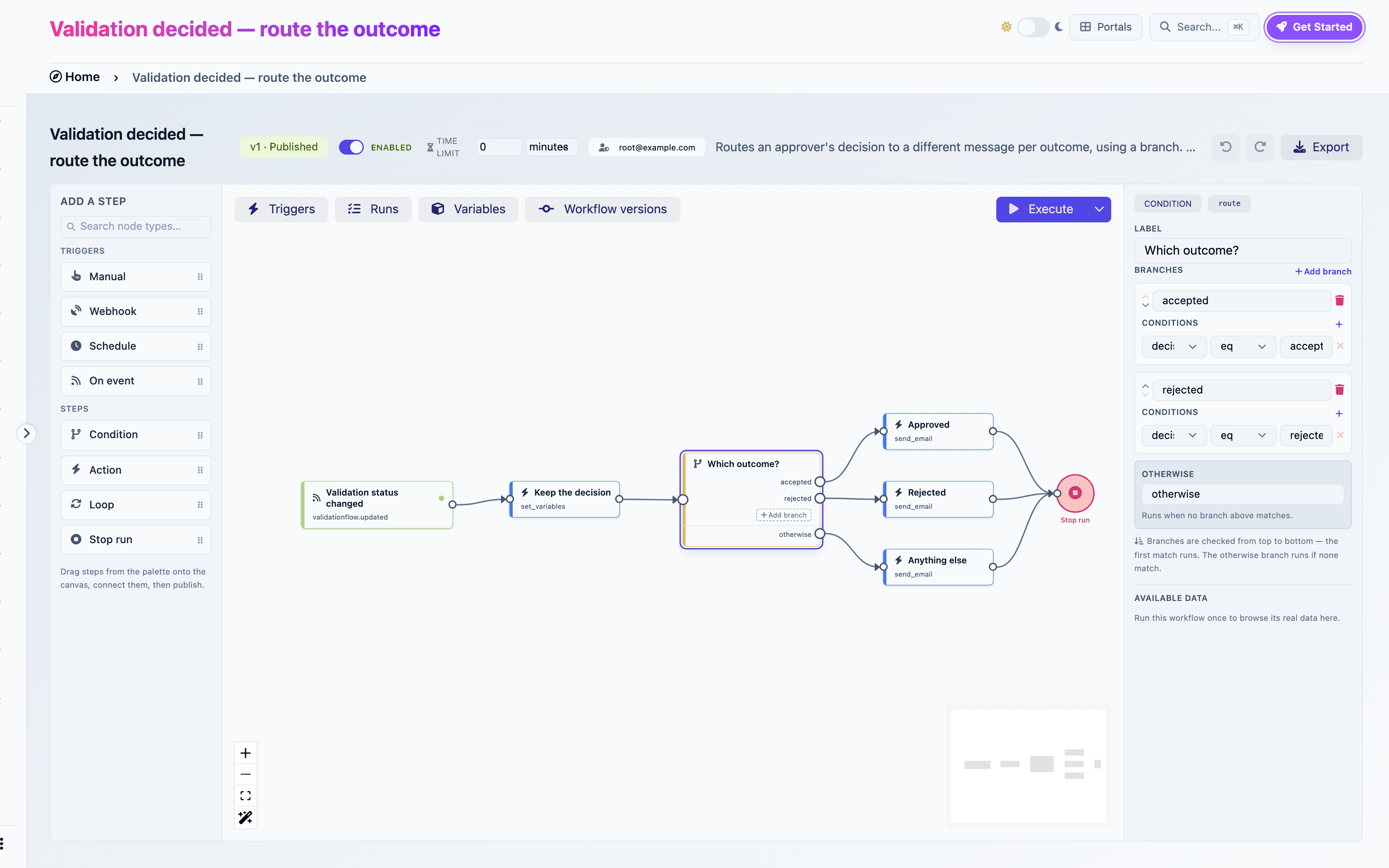This screenshot has width=1389, height=868.
Task: Open the Triggers tab
Action: point(281,210)
